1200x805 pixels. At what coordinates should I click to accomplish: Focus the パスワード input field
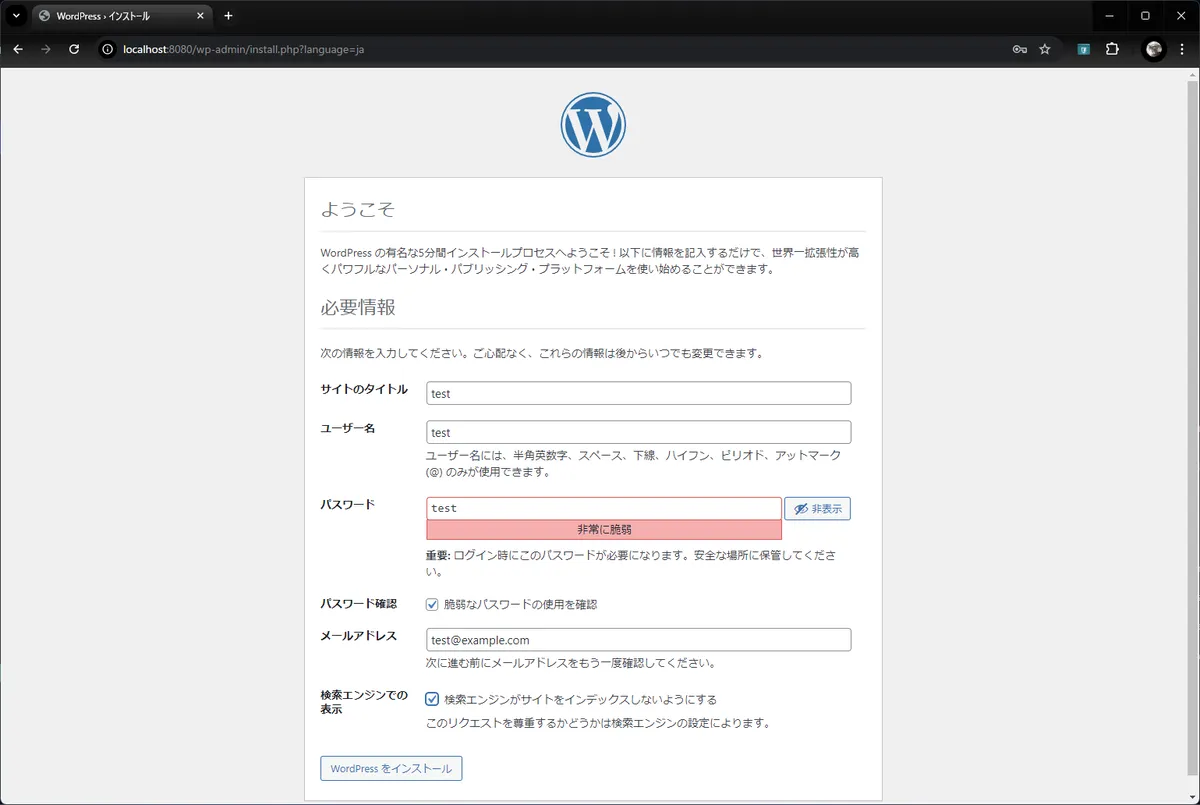[x=604, y=508]
